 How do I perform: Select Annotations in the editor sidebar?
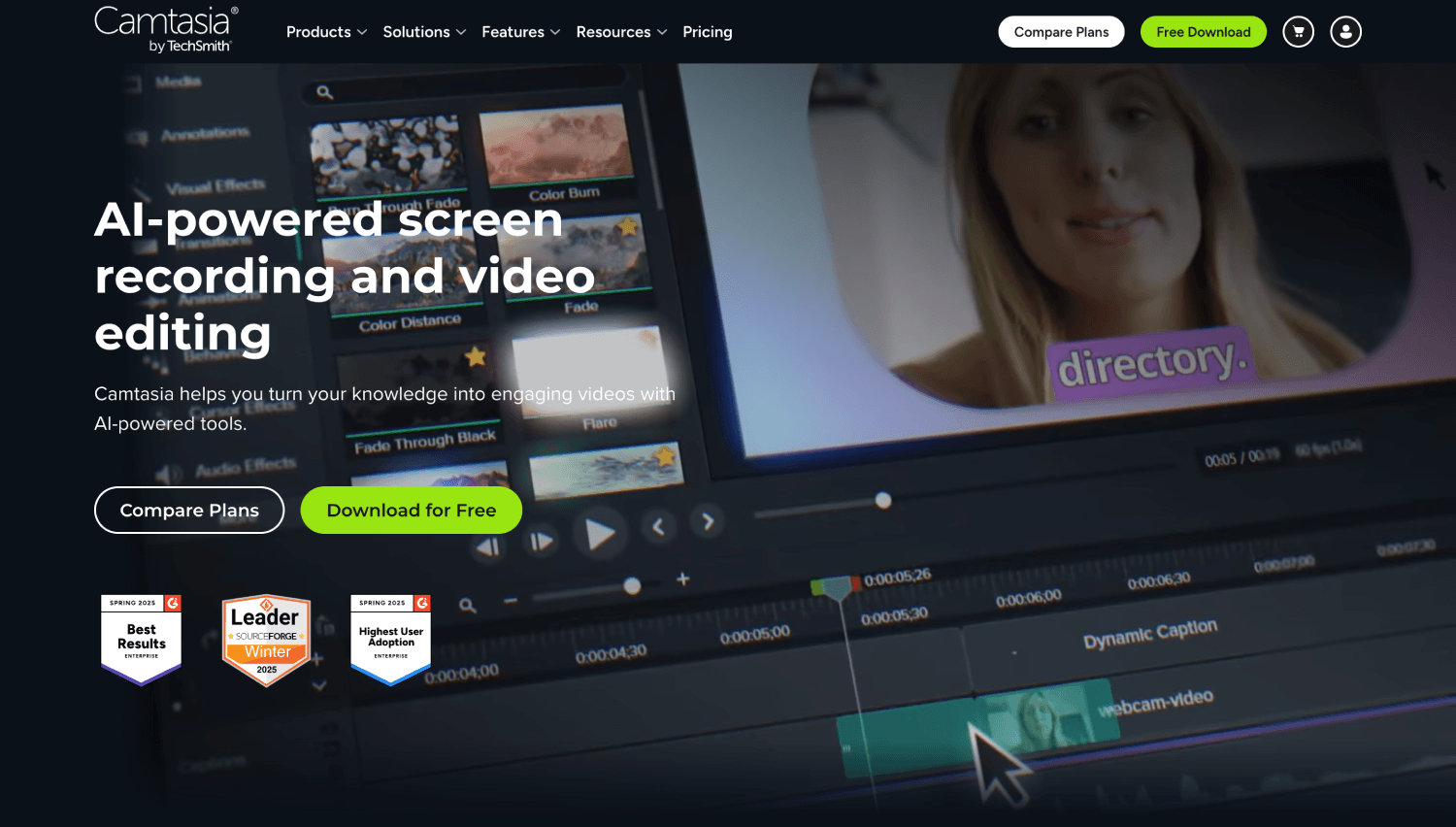(x=205, y=134)
